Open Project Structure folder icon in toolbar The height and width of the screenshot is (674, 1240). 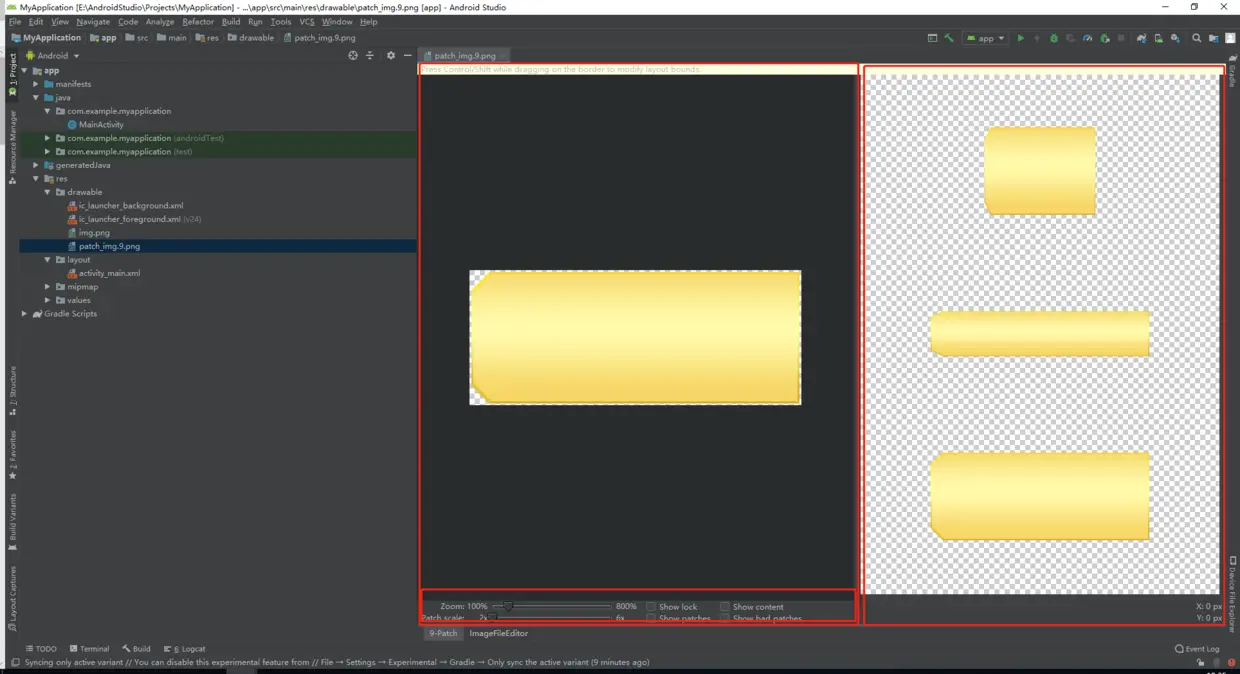[x=1214, y=38]
